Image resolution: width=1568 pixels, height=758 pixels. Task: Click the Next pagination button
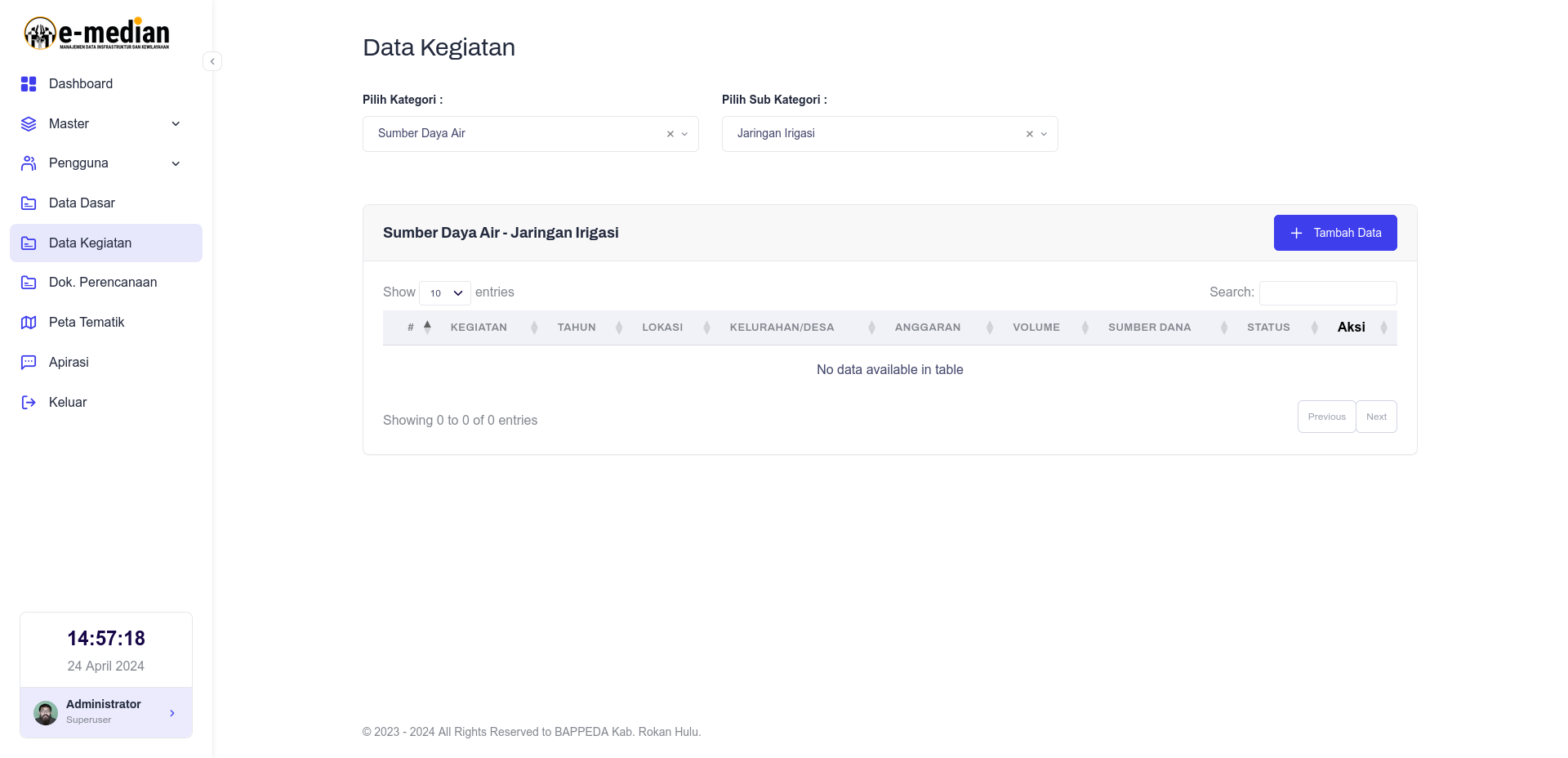[1377, 417]
